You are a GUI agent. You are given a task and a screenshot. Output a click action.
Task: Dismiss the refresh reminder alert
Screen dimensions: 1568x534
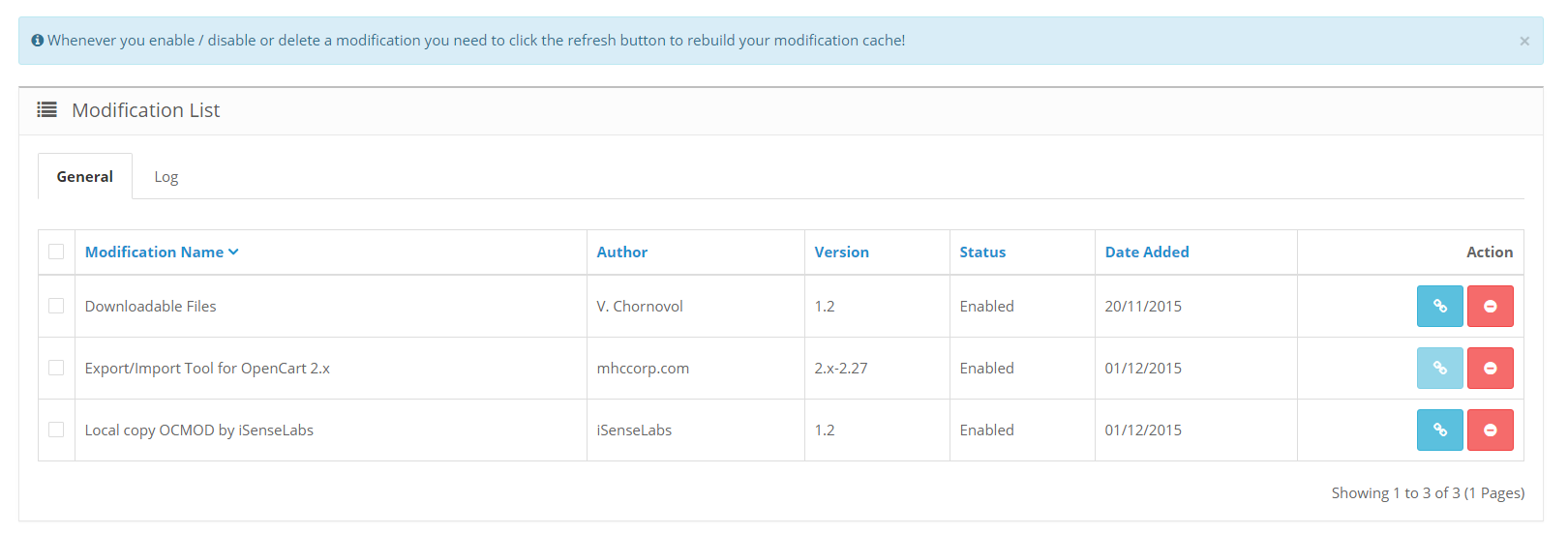point(1524,41)
